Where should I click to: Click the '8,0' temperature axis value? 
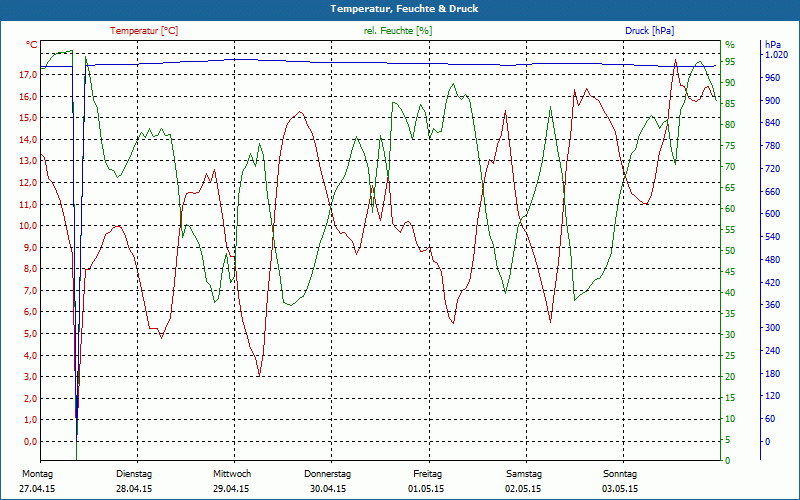pos(30,269)
